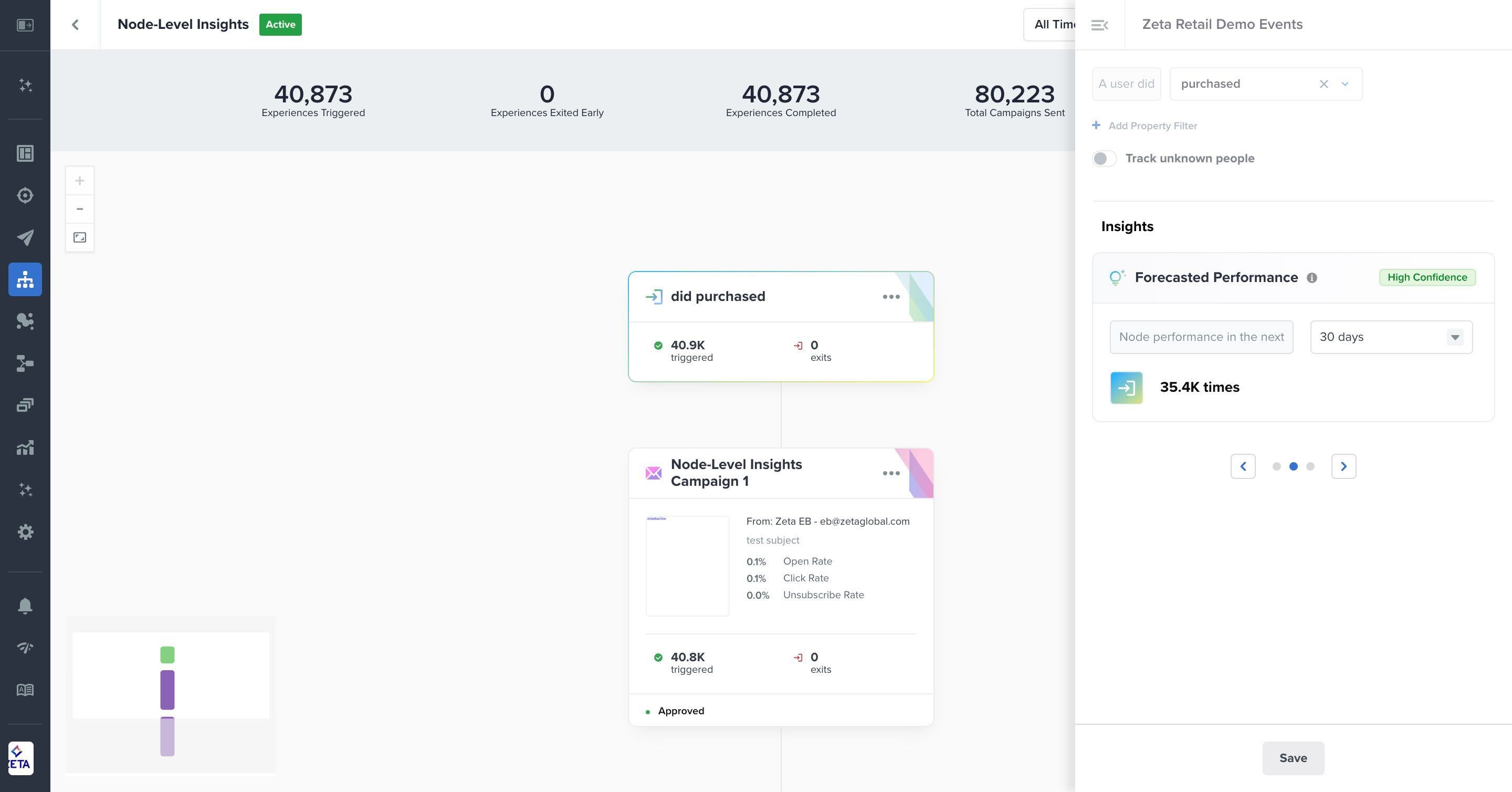The width and height of the screenshot is (1512, 792).
Task: Clear the purchased event selection
Action: [1324, 84]
